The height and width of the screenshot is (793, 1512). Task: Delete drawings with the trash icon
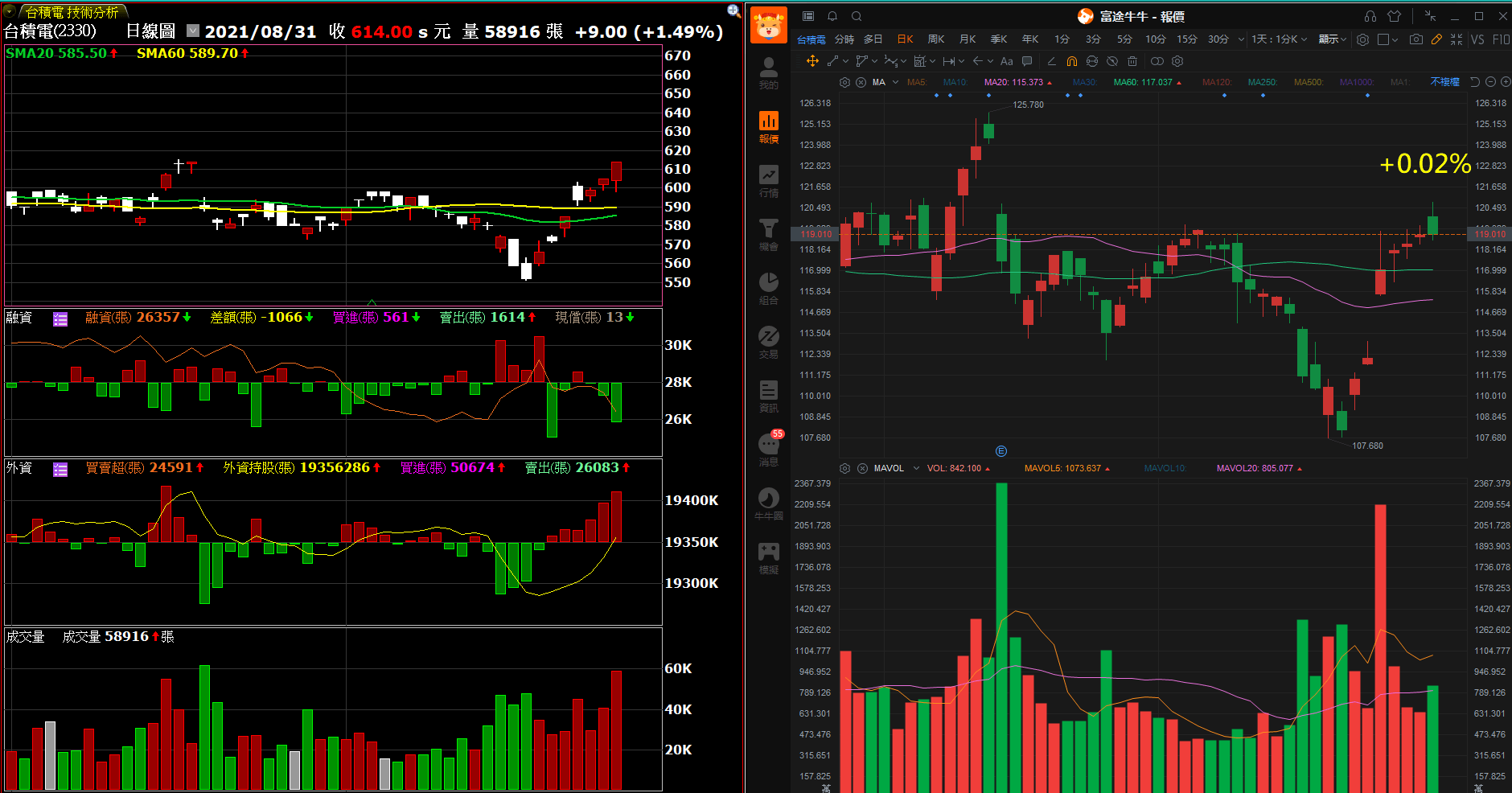tap(1132, 61)
